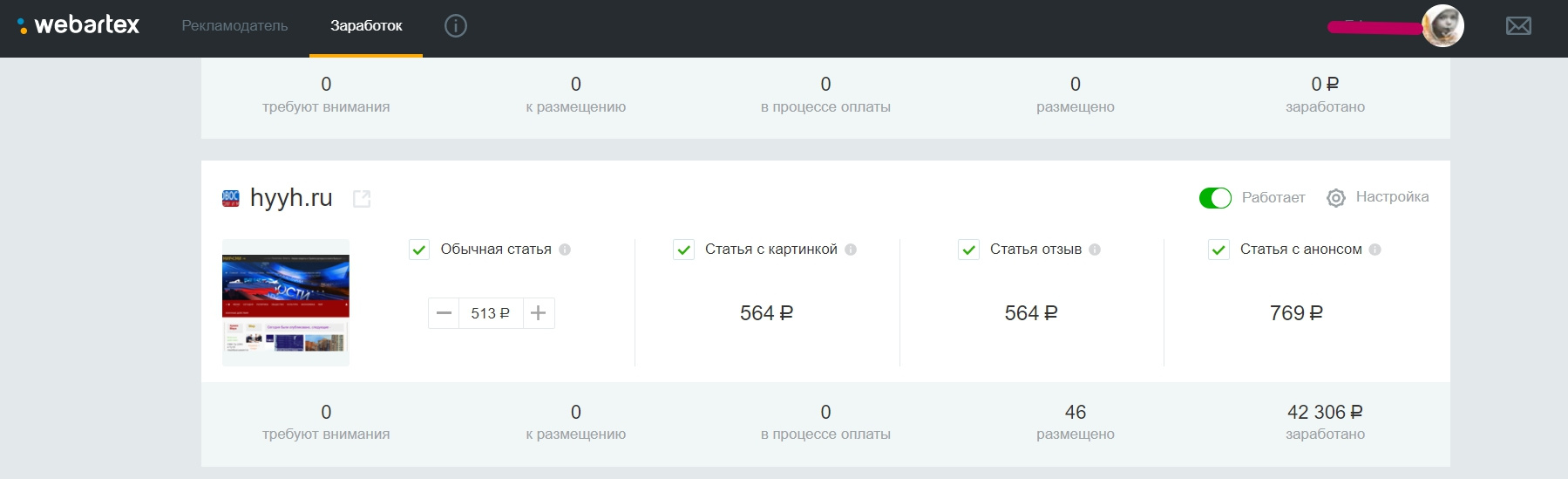The height and width of the screenshot is (479, 1568).
Task: Click the Настройка gear icon
Action: coord(1335,198)
